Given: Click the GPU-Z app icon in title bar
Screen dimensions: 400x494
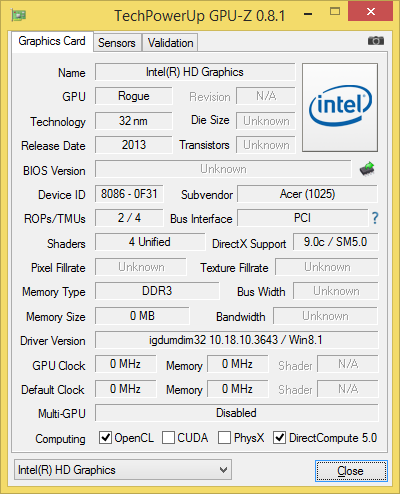Looking at the screenshot, I should pyautogui.click(x=19, y=15).
